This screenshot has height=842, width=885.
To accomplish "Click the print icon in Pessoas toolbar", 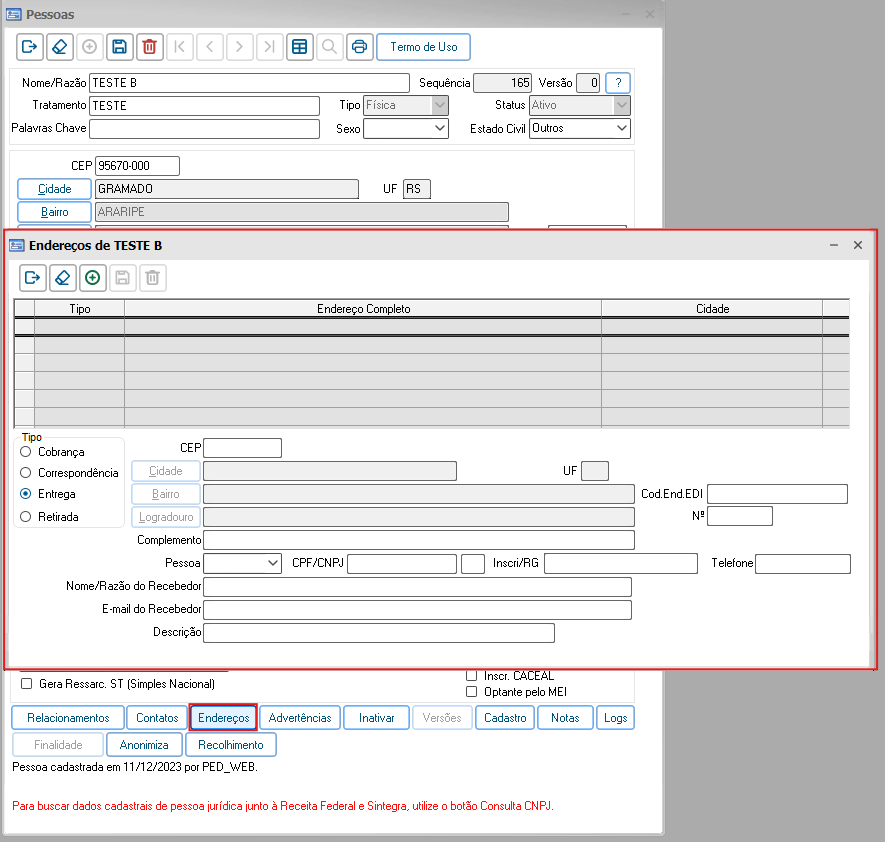I will tap(360, 47).
